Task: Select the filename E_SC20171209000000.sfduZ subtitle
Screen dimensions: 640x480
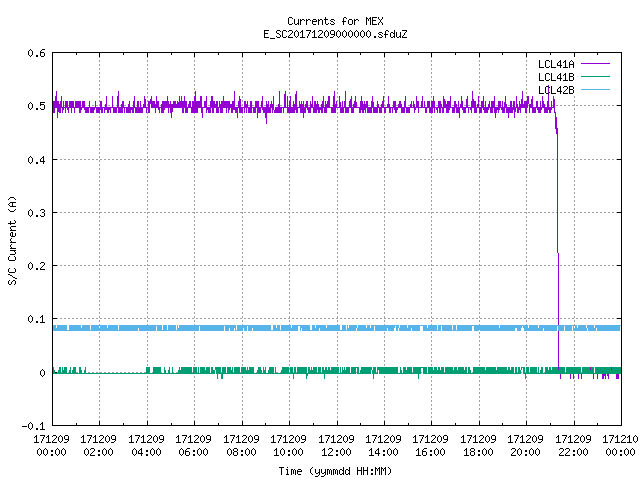Action: 335,34
